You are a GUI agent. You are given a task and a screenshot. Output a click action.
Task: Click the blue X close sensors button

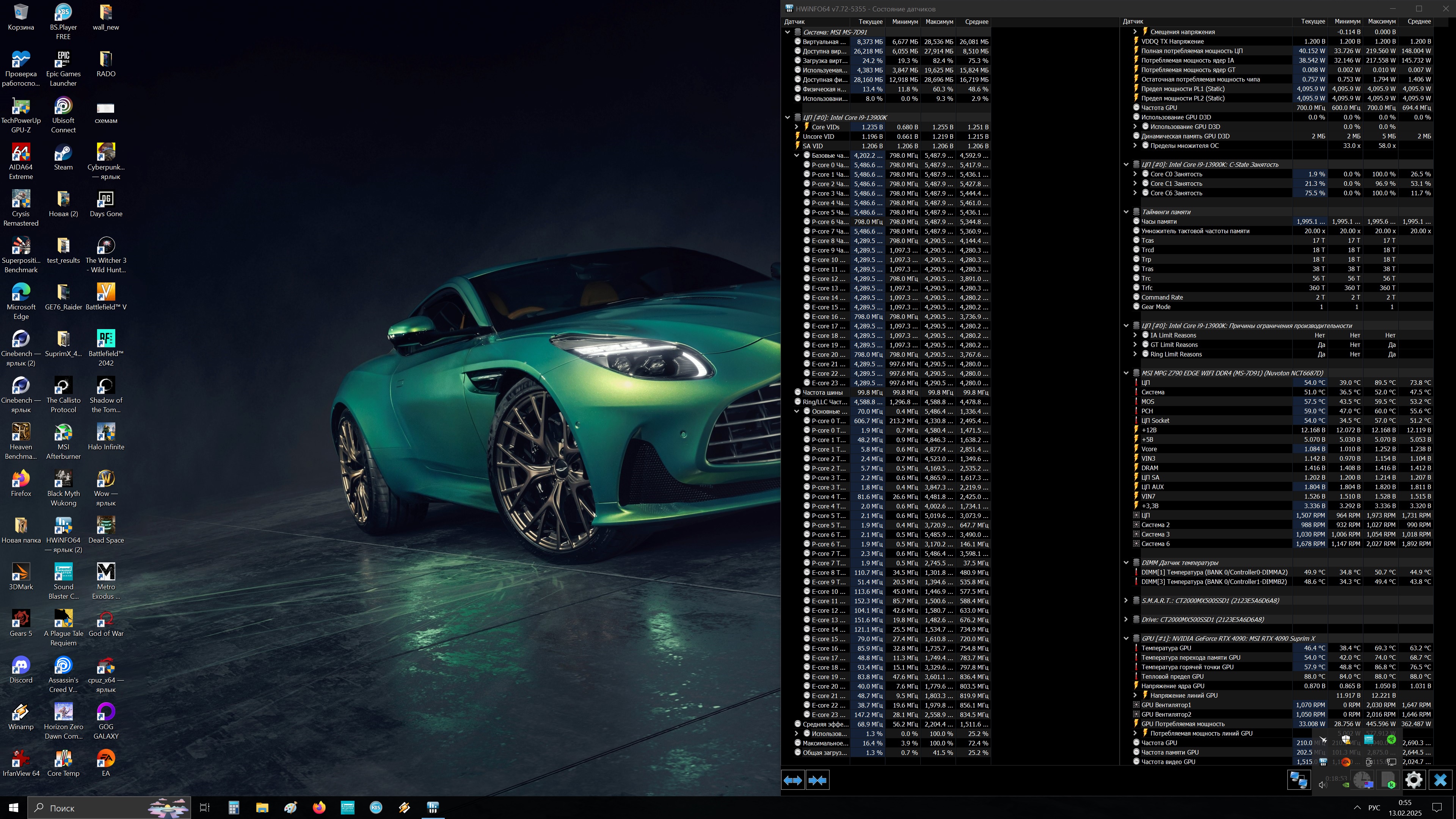[1440, 781]
